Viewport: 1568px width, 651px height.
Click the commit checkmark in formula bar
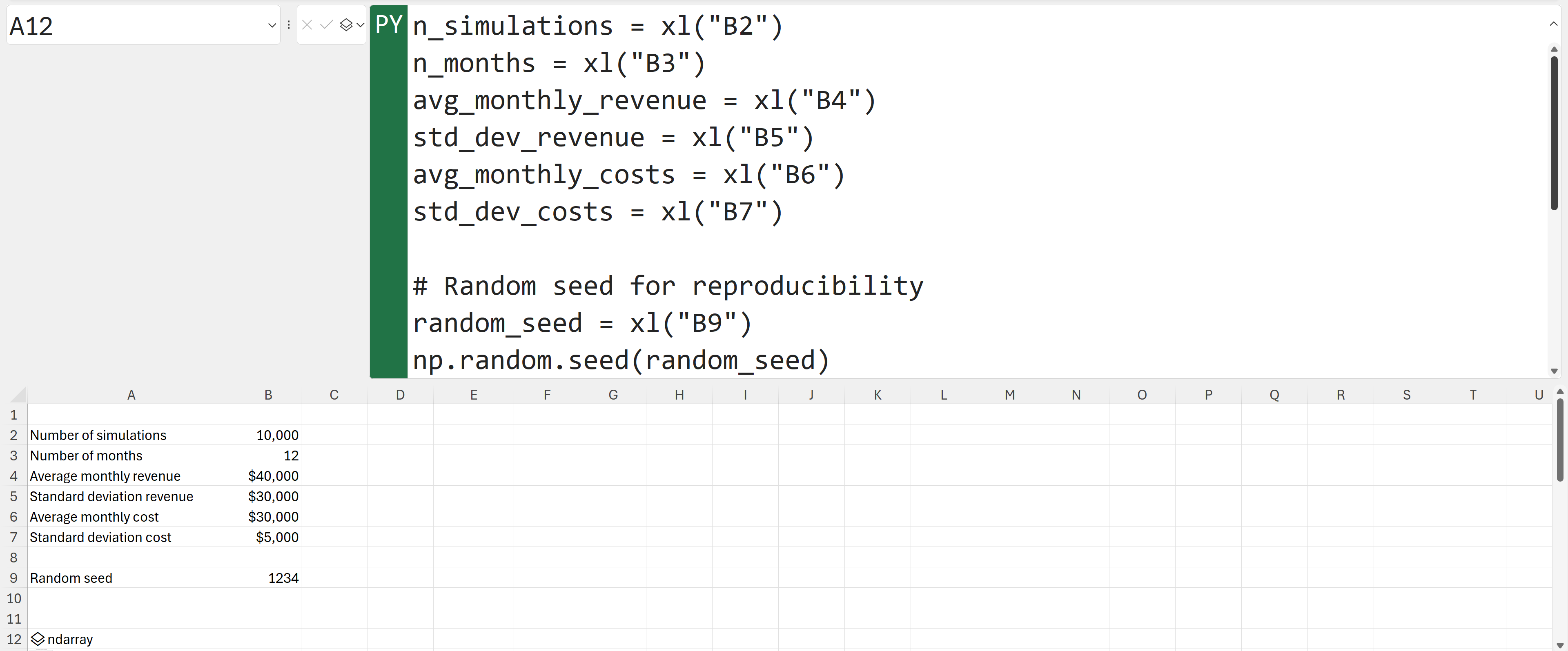(x=326, y=25)
